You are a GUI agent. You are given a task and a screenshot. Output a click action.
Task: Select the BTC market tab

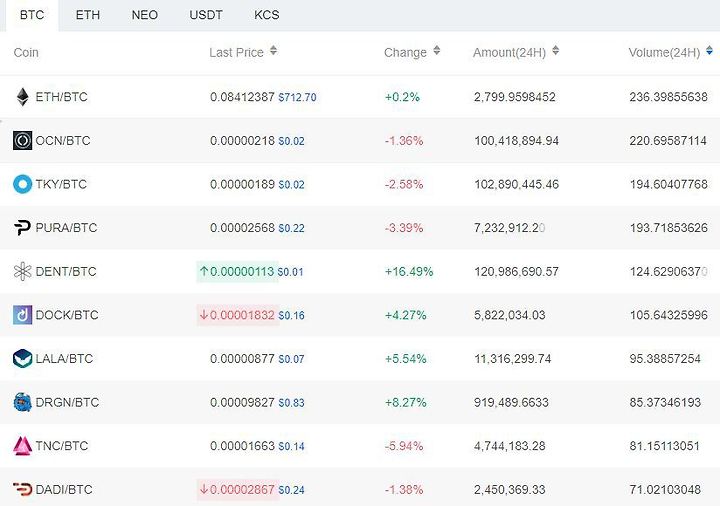coord(32,15)
